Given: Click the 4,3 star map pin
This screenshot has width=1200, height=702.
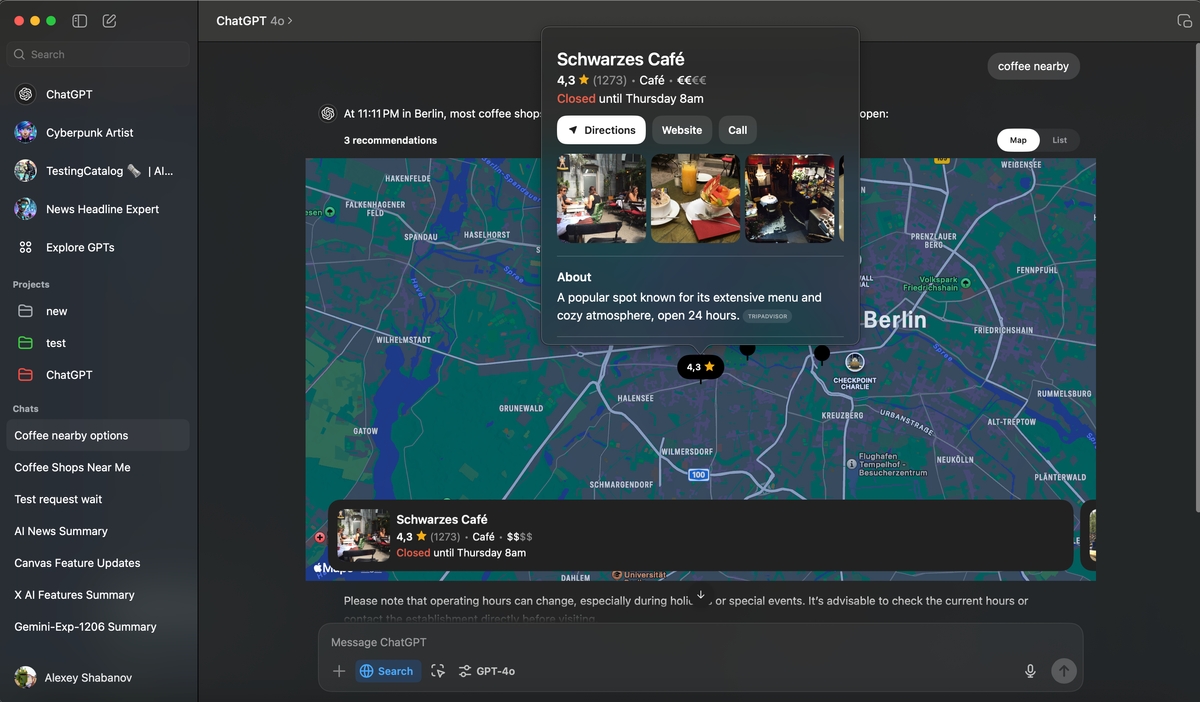Looking at the screenshot, I should [700, 367].
